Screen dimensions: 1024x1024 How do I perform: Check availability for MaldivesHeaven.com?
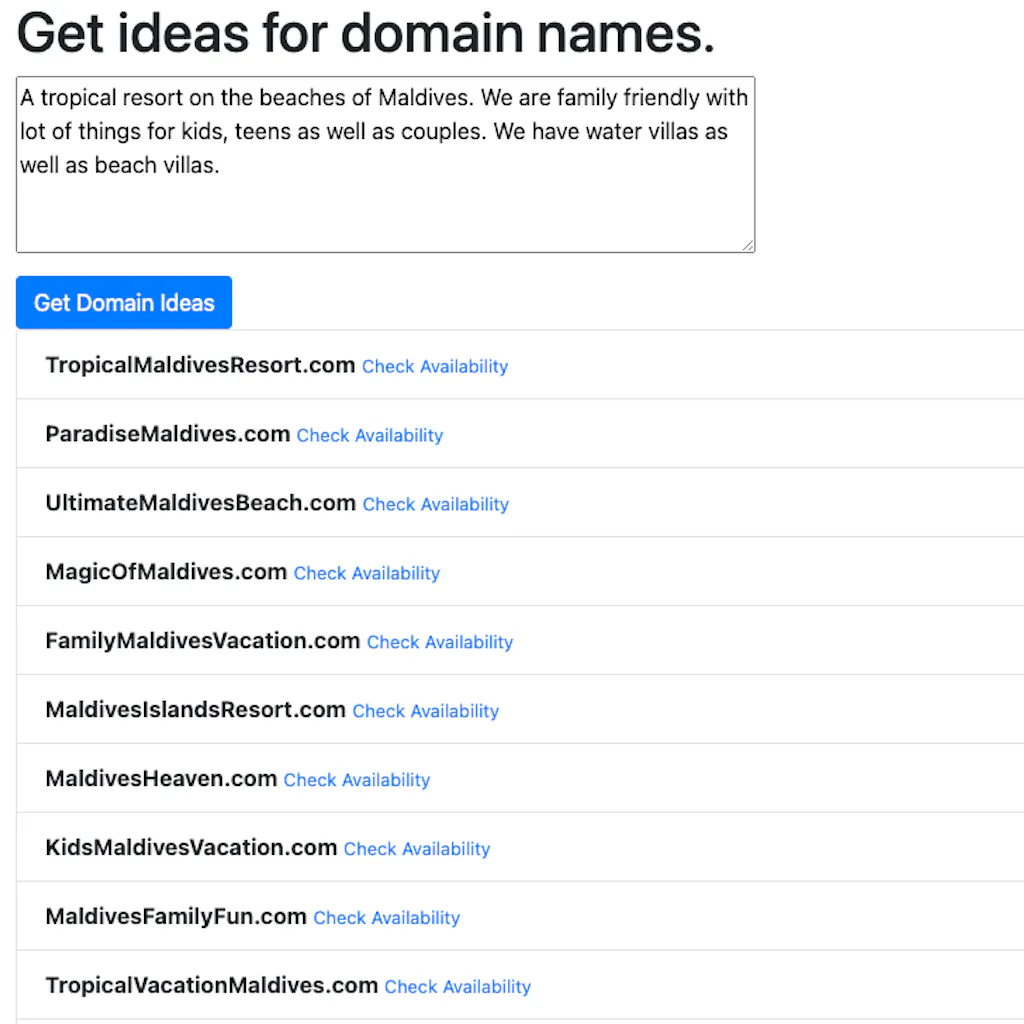tap(356, 780)
